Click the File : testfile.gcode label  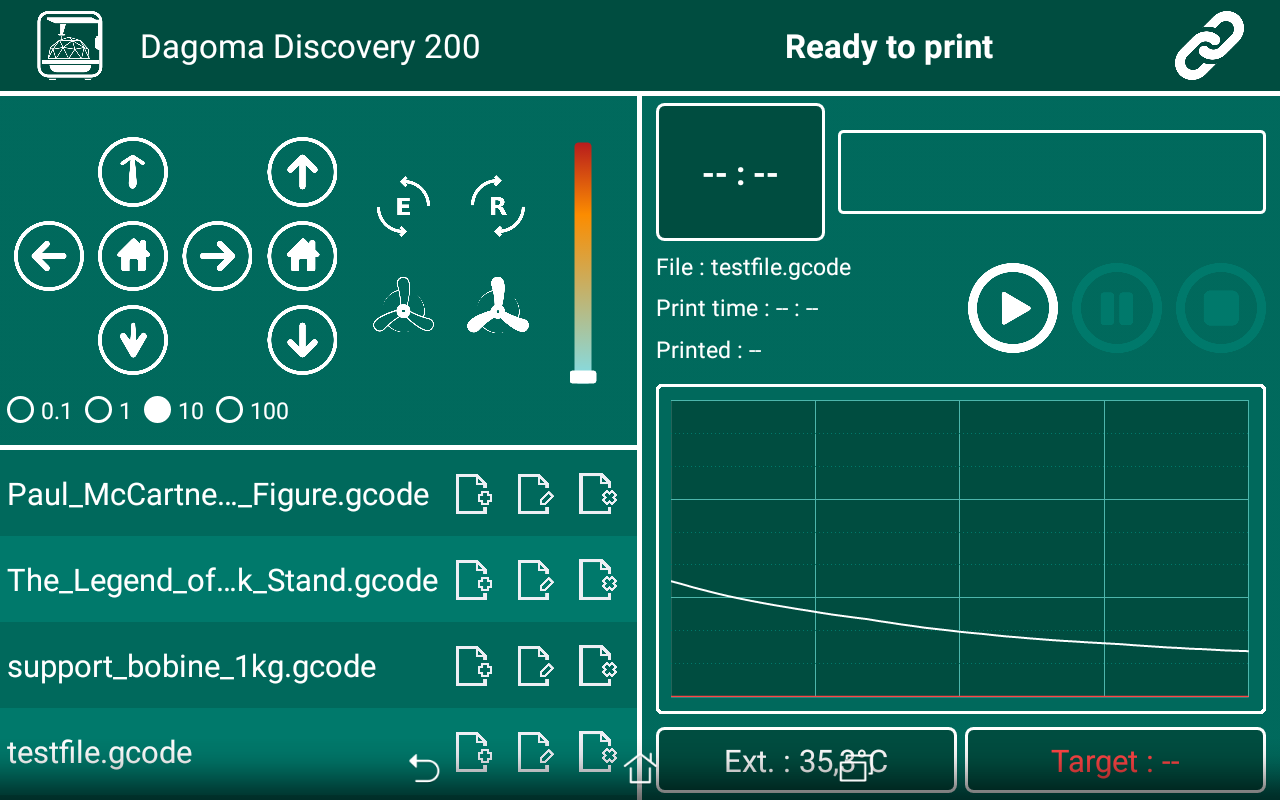[754, 267]
